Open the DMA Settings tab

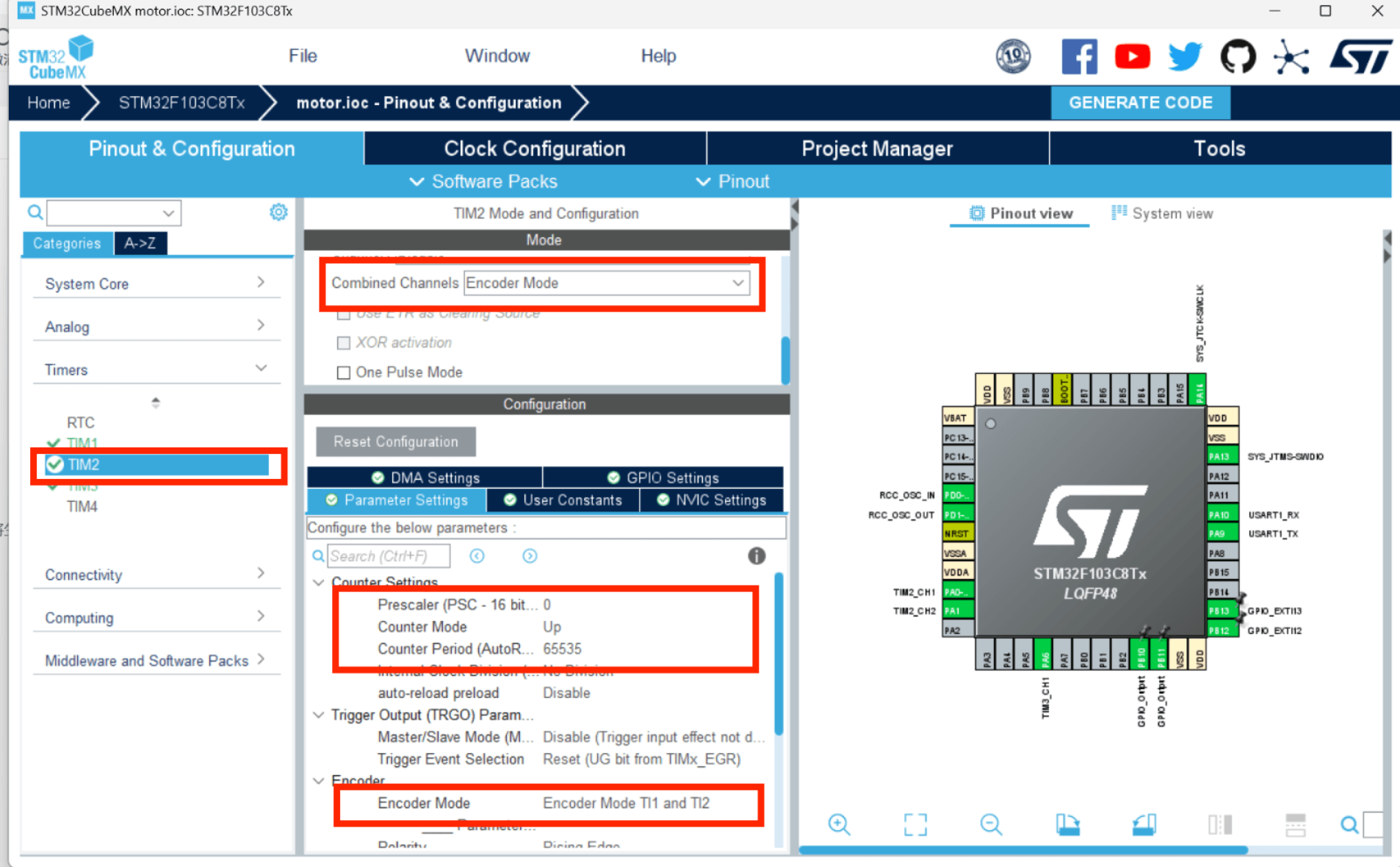[425, 478]
